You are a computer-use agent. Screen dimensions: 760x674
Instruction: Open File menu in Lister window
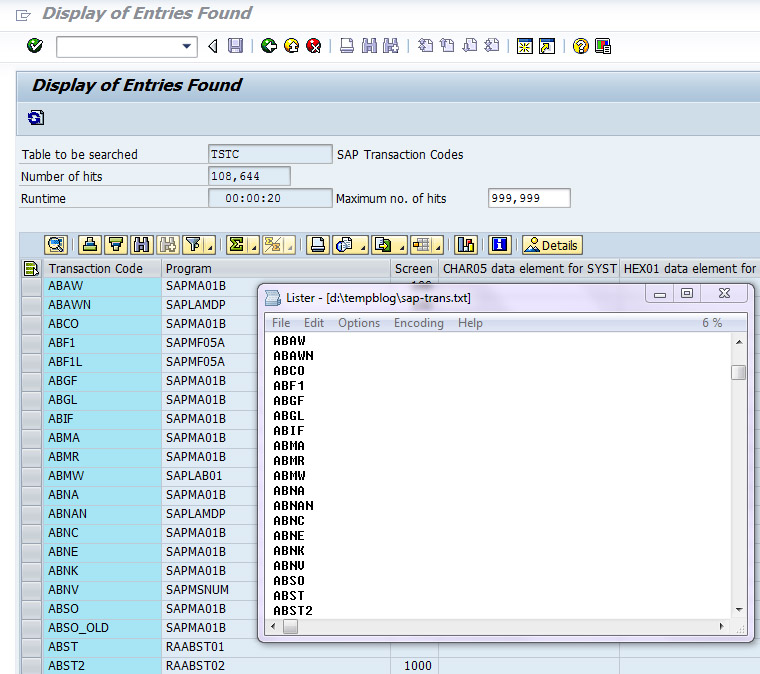281,323
